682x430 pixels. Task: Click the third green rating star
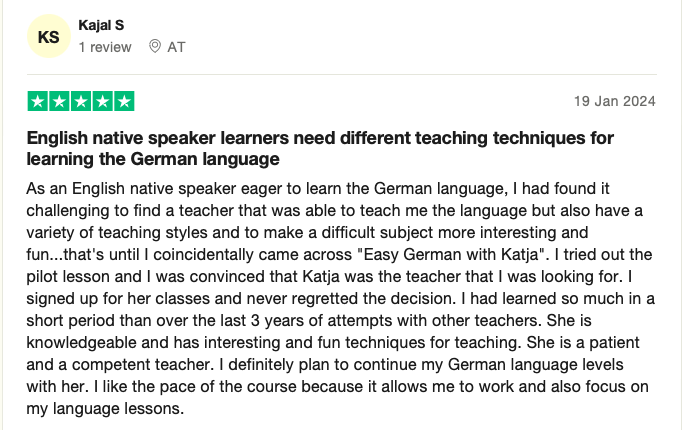81,101
